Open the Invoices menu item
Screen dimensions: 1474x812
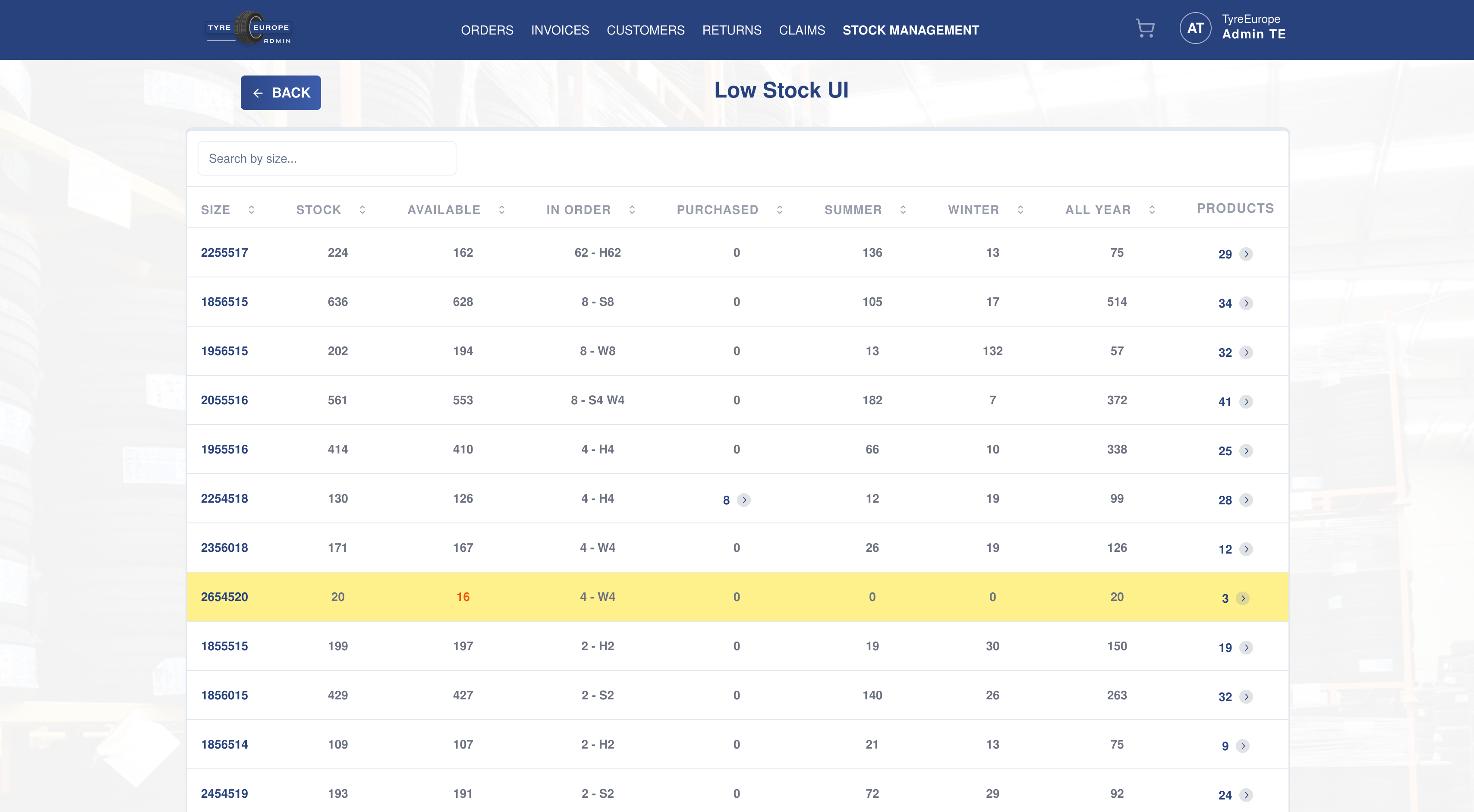pyautogui.click(x=560, y=30)
